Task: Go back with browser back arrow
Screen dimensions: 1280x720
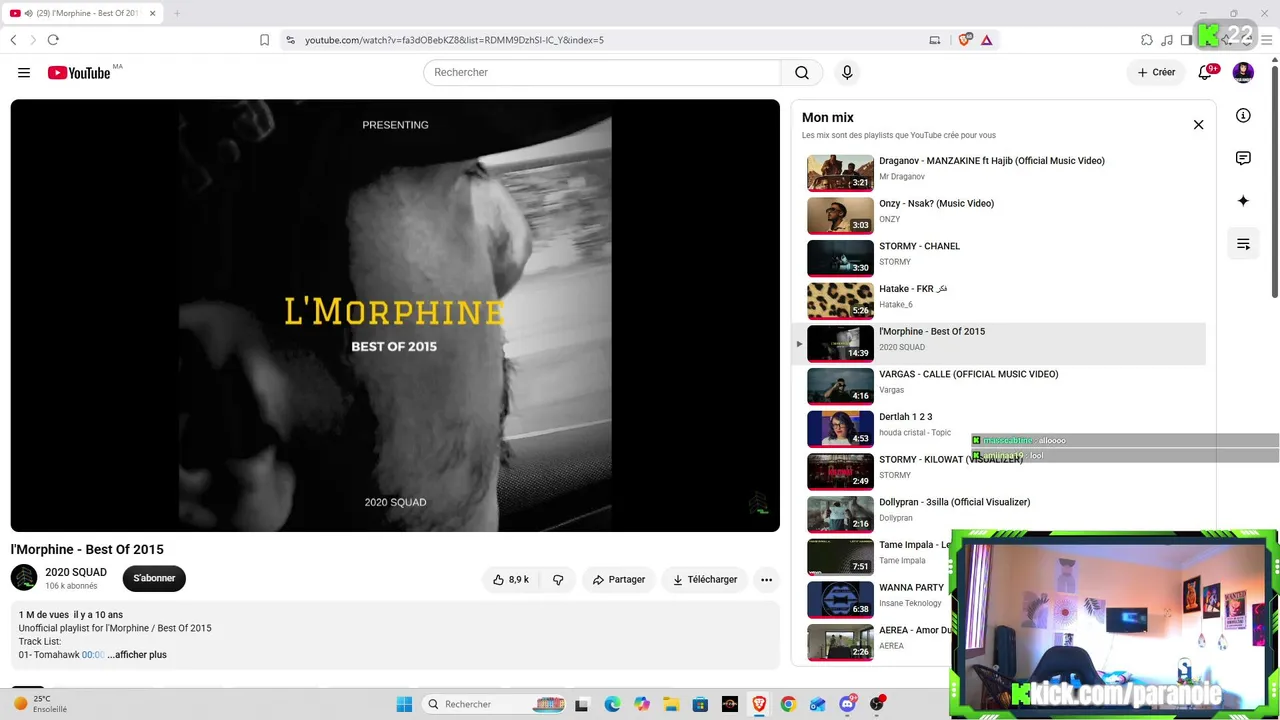Action: point(13,40)
